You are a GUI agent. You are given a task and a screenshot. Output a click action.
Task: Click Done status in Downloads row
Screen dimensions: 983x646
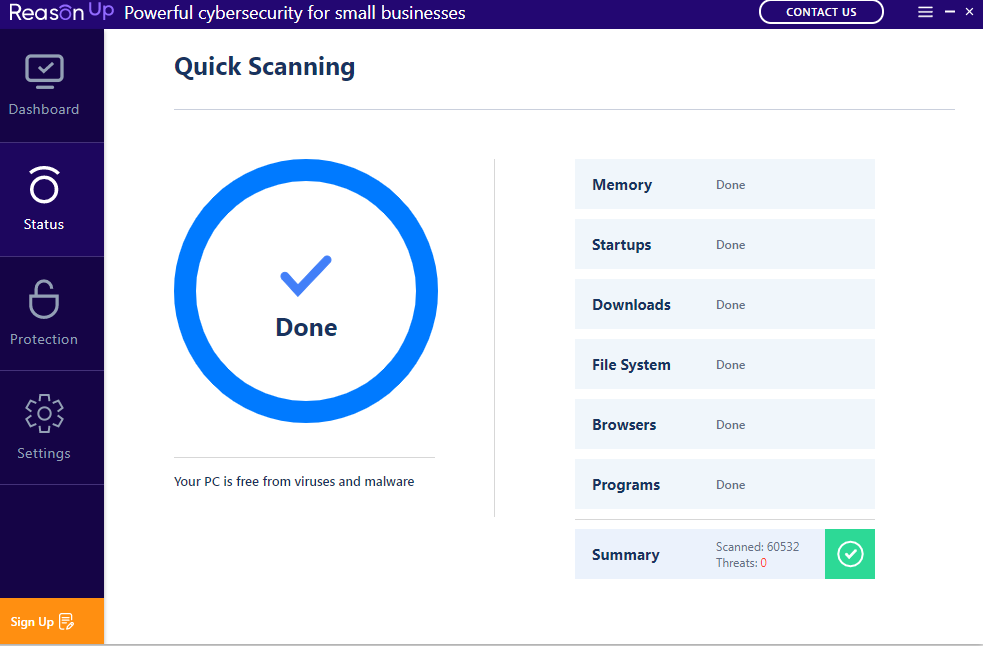730,305
